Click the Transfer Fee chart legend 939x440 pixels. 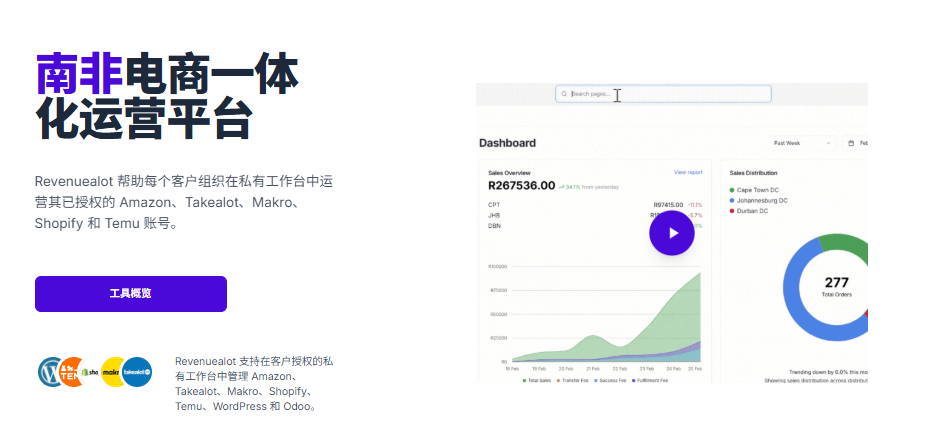point(573,380)
